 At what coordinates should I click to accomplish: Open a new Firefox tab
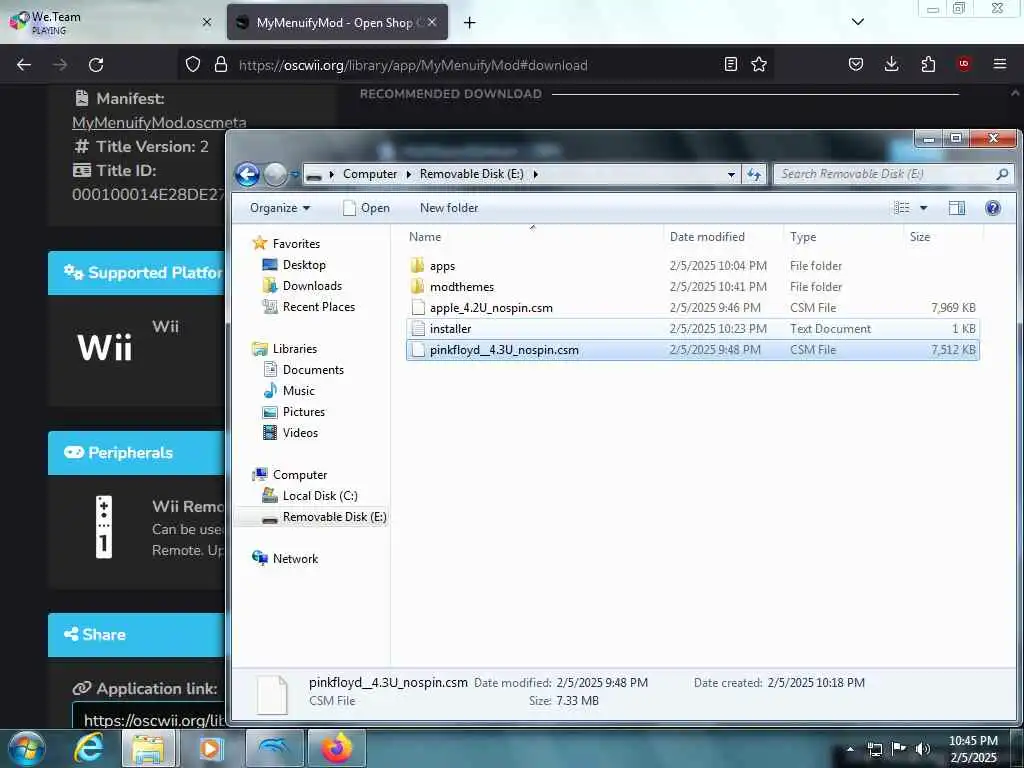coord(470,23)
